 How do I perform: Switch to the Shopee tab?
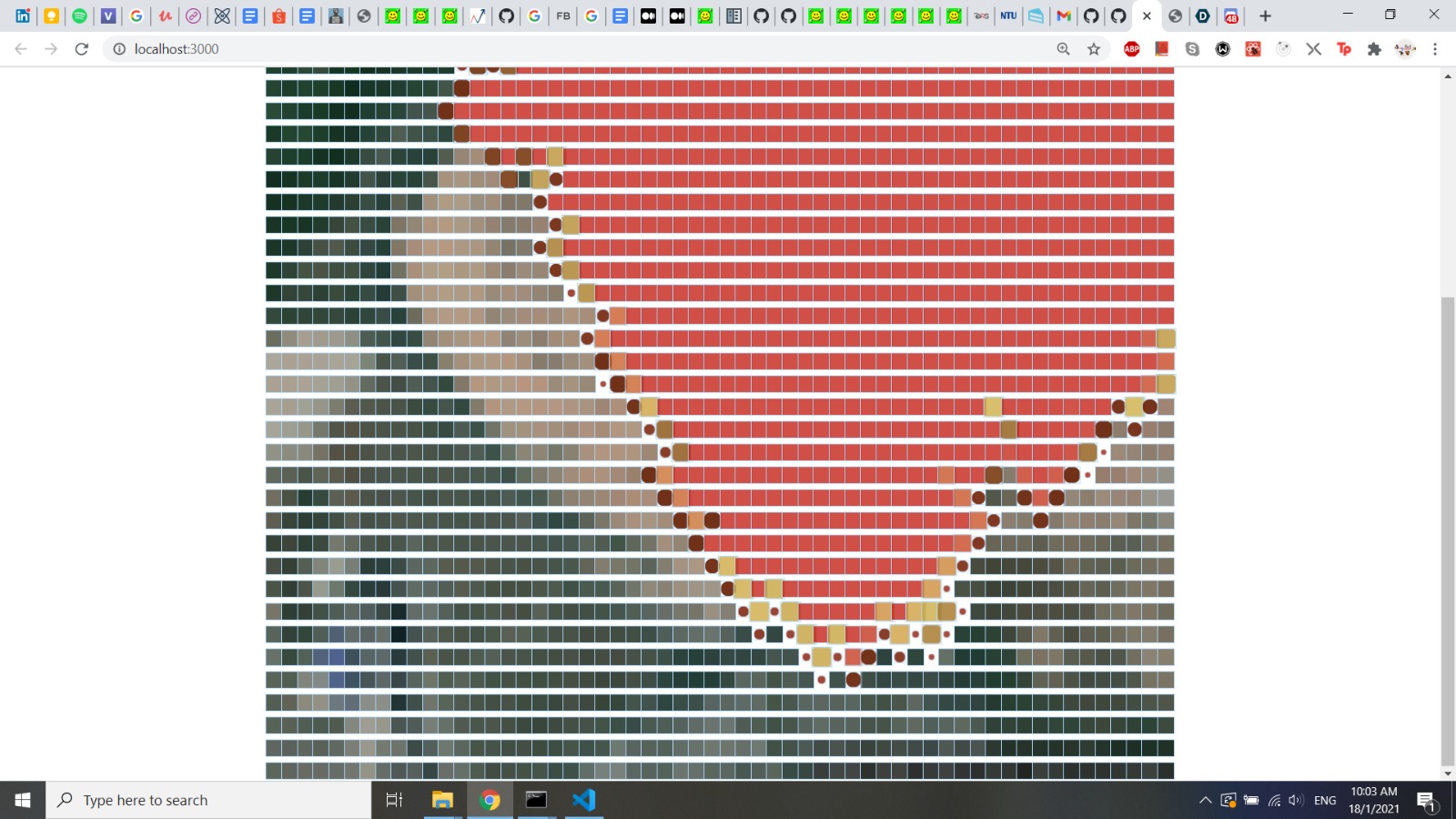pyautogui.click(x=278, y=15)
